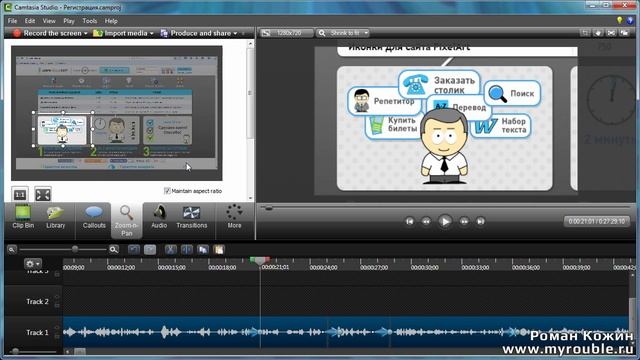The image size is (640, 360).
Task: Click the step backward button
Action: 426,221
